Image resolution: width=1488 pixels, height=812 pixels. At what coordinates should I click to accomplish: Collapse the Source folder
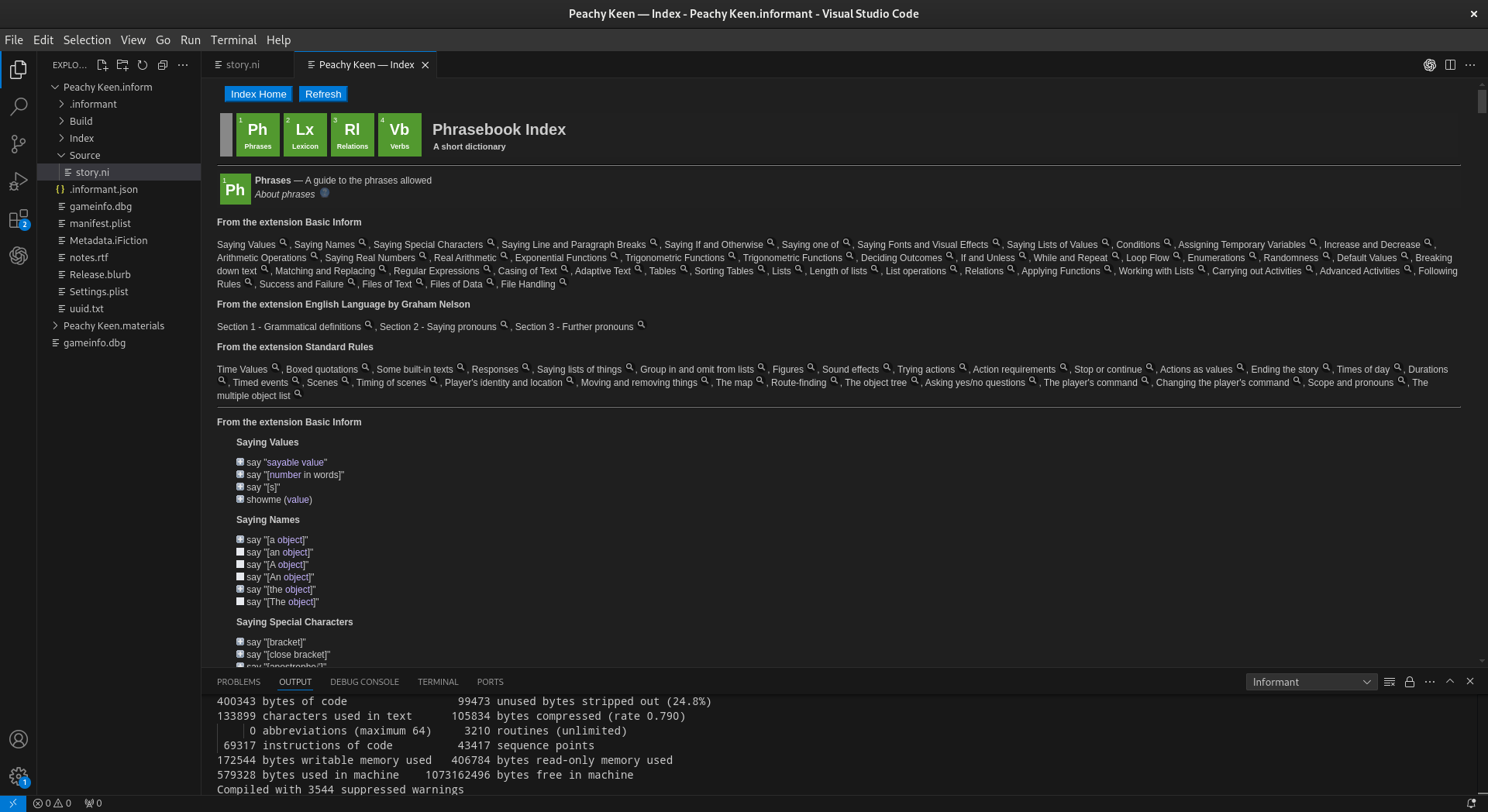(x=120, y=155)
